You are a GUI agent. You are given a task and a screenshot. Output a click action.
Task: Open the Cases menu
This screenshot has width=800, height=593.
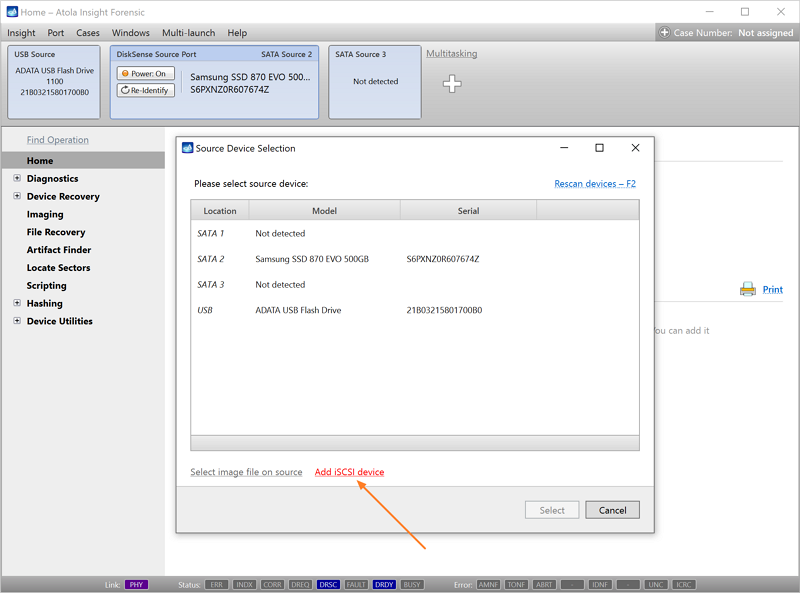point(88,33)
